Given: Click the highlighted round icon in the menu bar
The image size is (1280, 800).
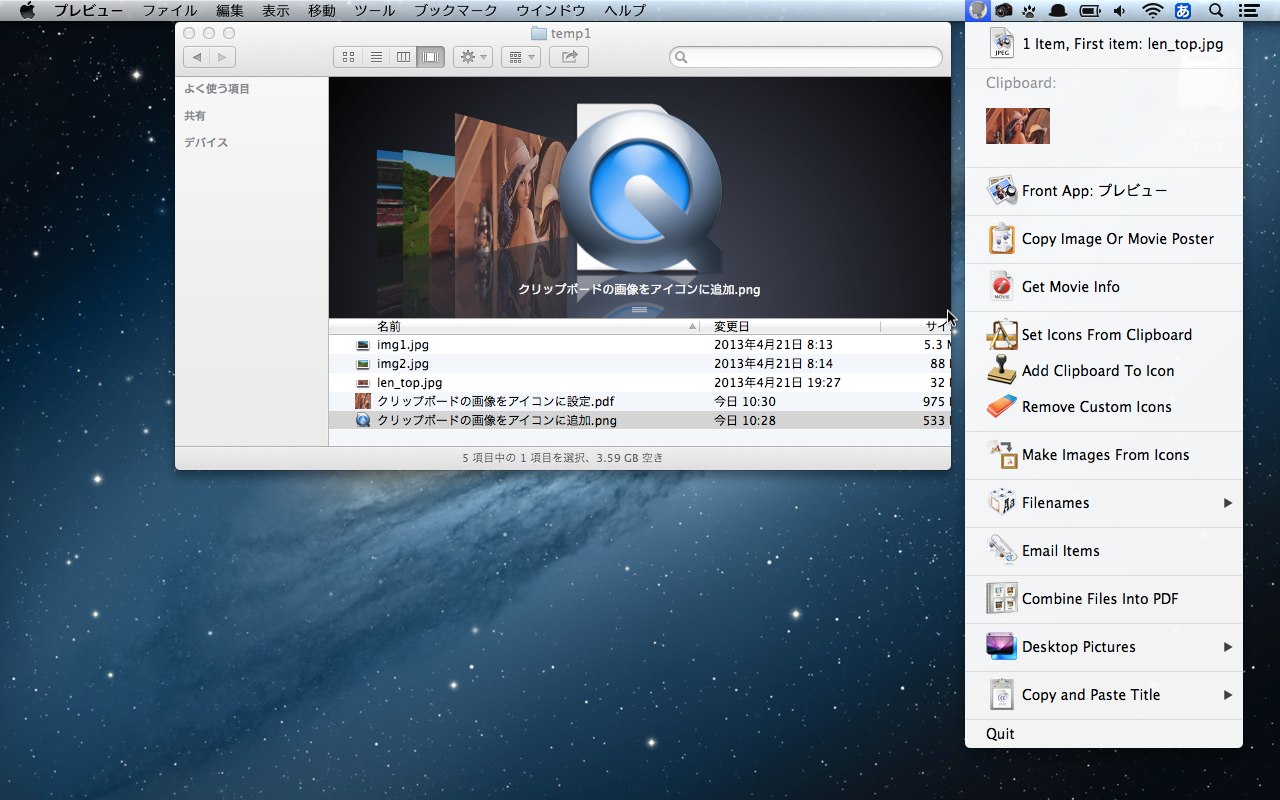Looking at the screenshot, I should (978, 11).
